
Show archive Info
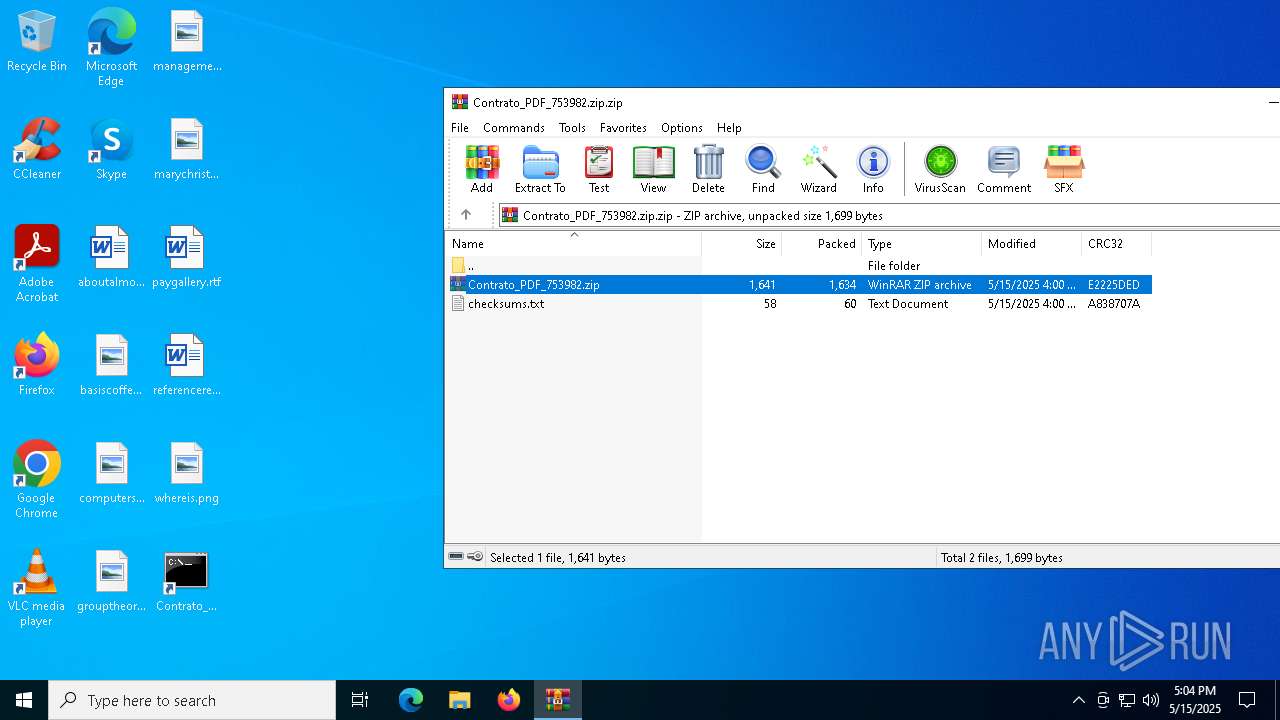873,169
